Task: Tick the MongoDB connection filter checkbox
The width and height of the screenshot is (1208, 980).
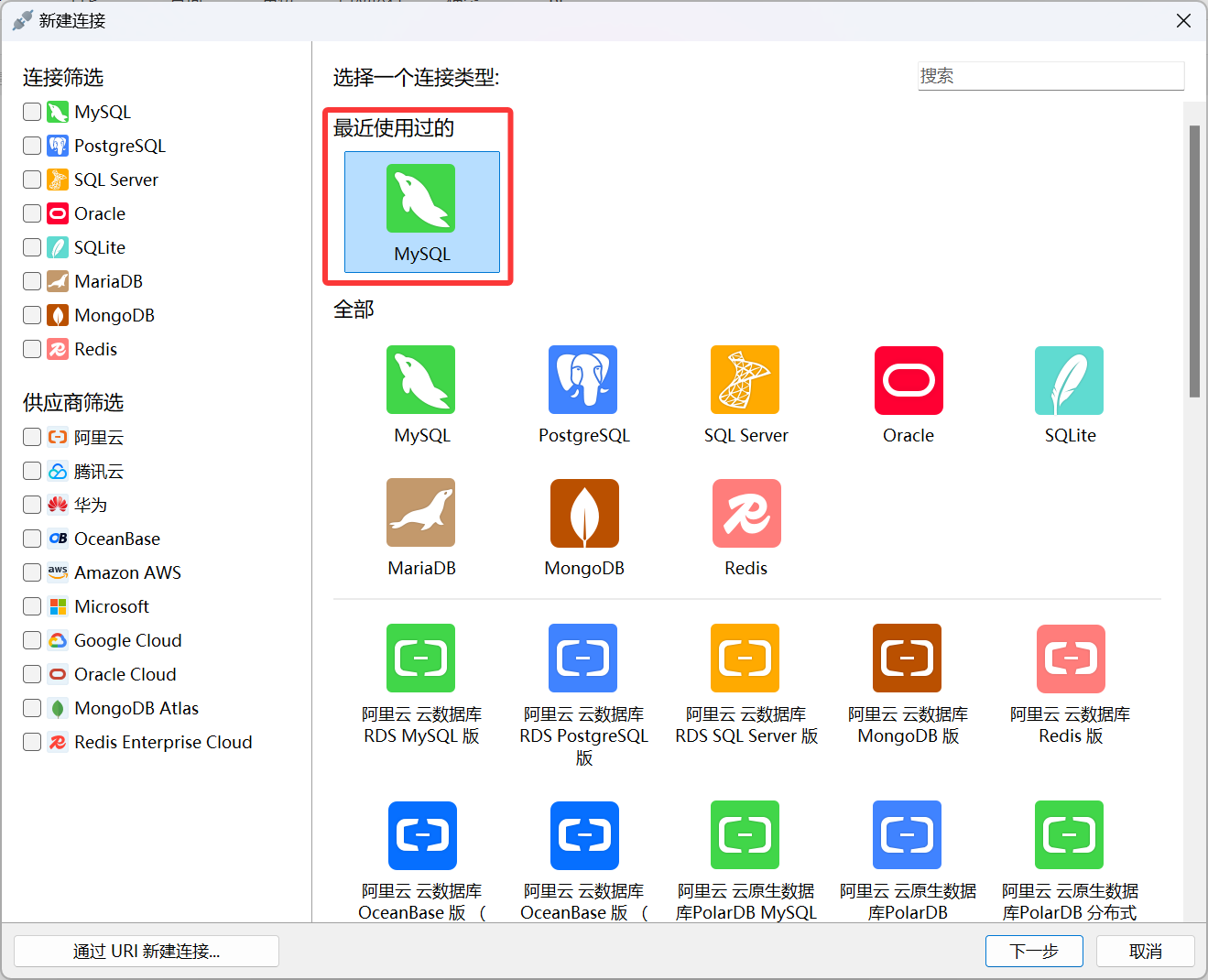Action: (32, 315)
